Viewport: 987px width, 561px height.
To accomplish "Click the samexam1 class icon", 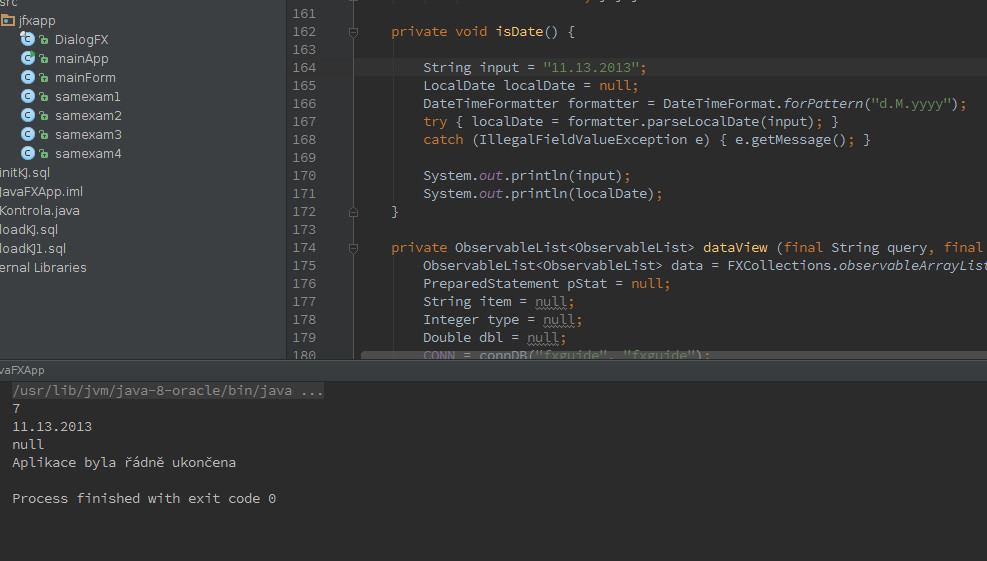I will point(27,96).
